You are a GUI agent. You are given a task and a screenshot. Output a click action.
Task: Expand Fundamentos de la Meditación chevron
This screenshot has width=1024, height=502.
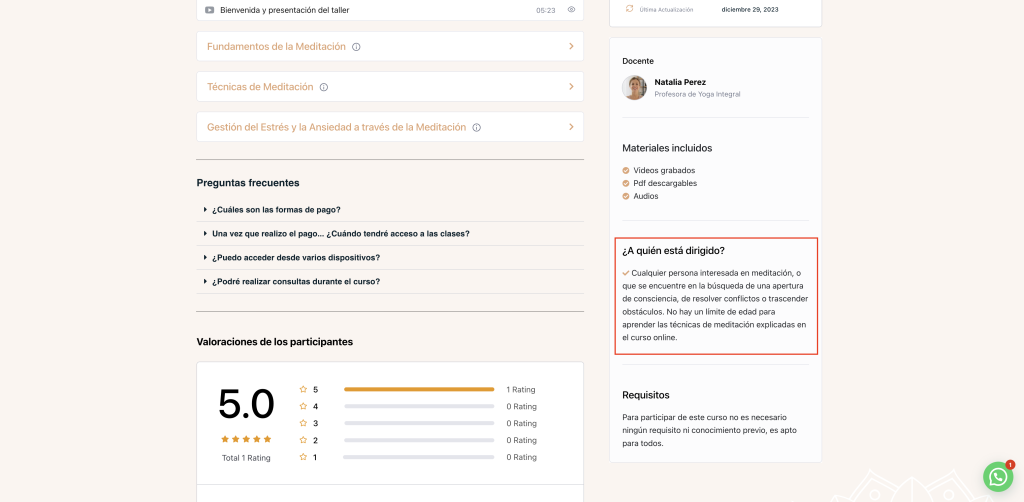point(571,46)
